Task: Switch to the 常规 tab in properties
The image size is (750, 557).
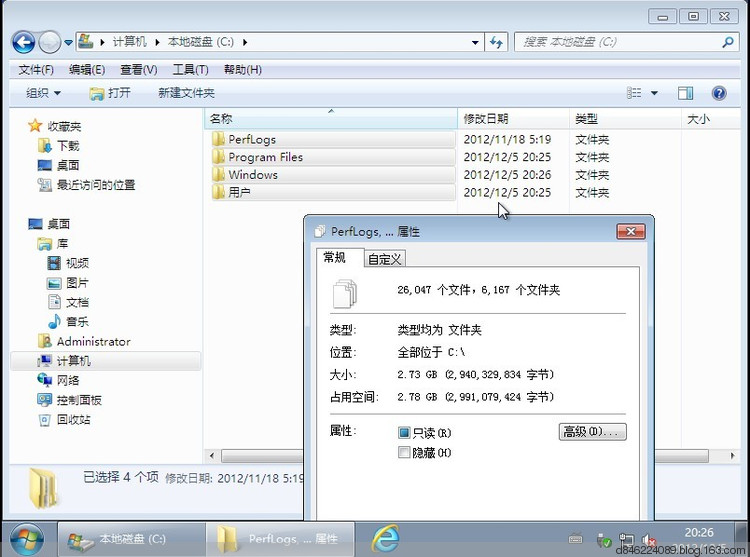Action: (x=340, y=257)
